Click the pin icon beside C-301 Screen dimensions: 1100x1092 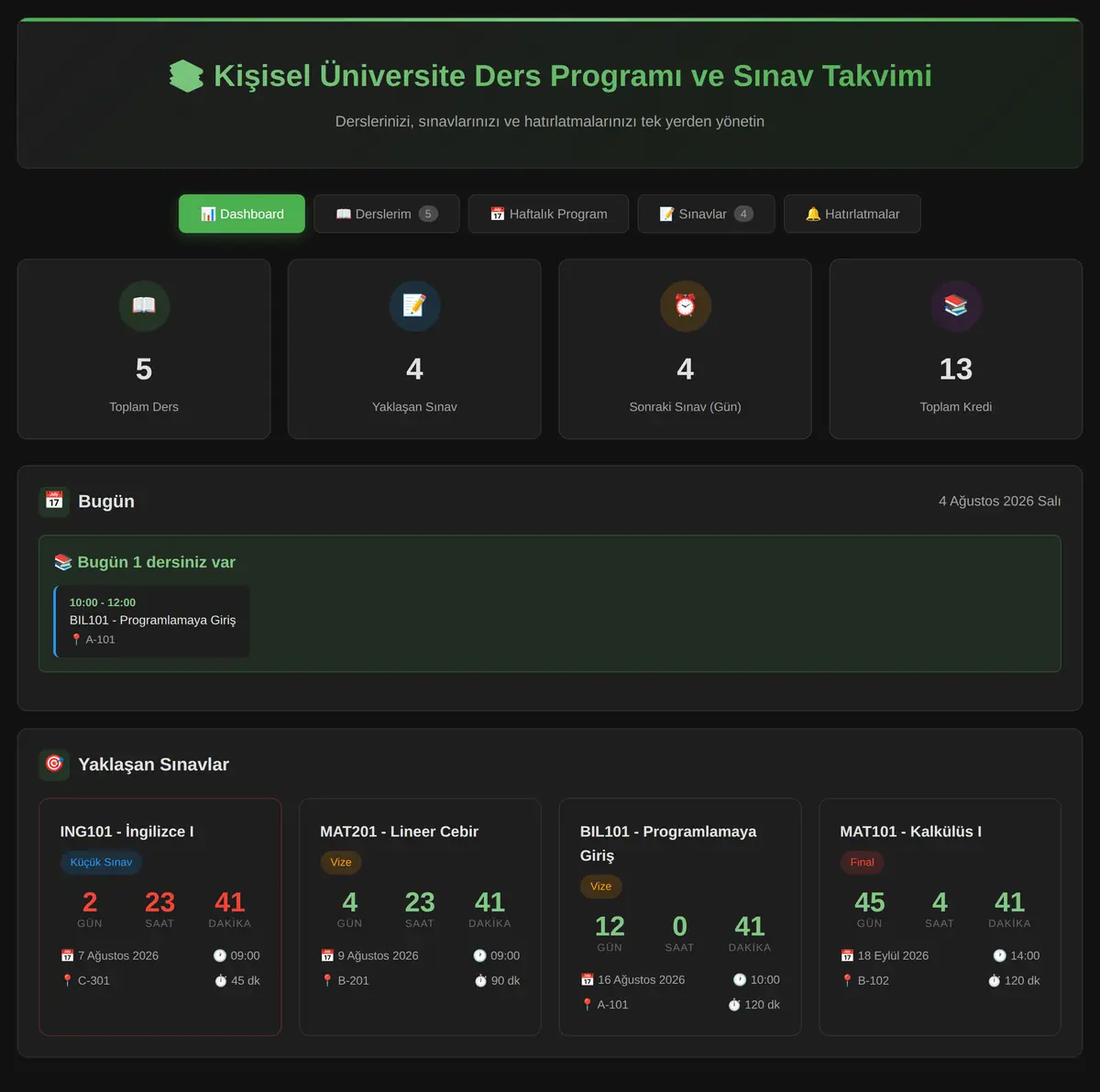(67, 980)
